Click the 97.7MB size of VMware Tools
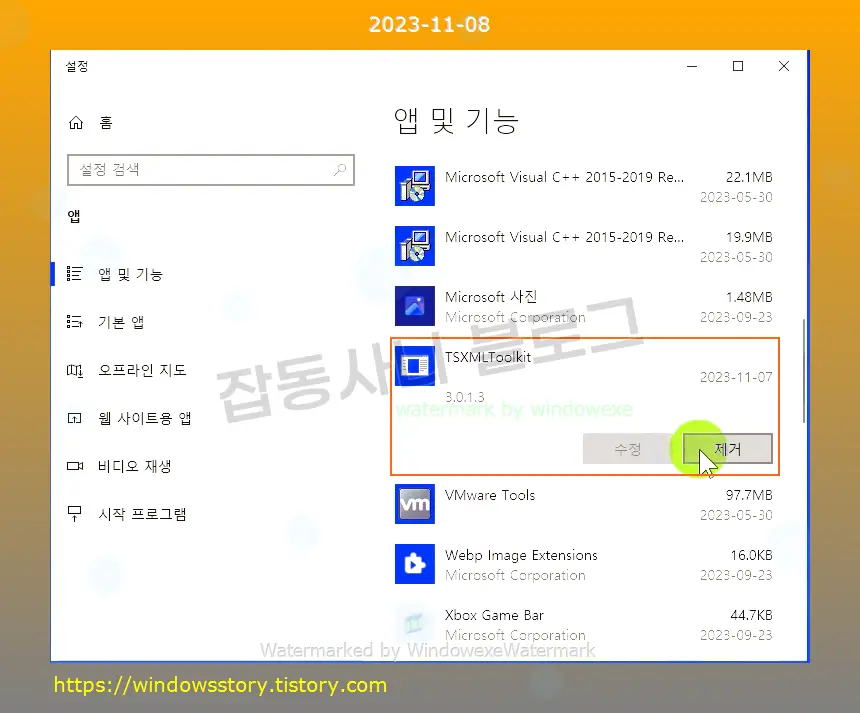860x713 pixels. point(749,495)
